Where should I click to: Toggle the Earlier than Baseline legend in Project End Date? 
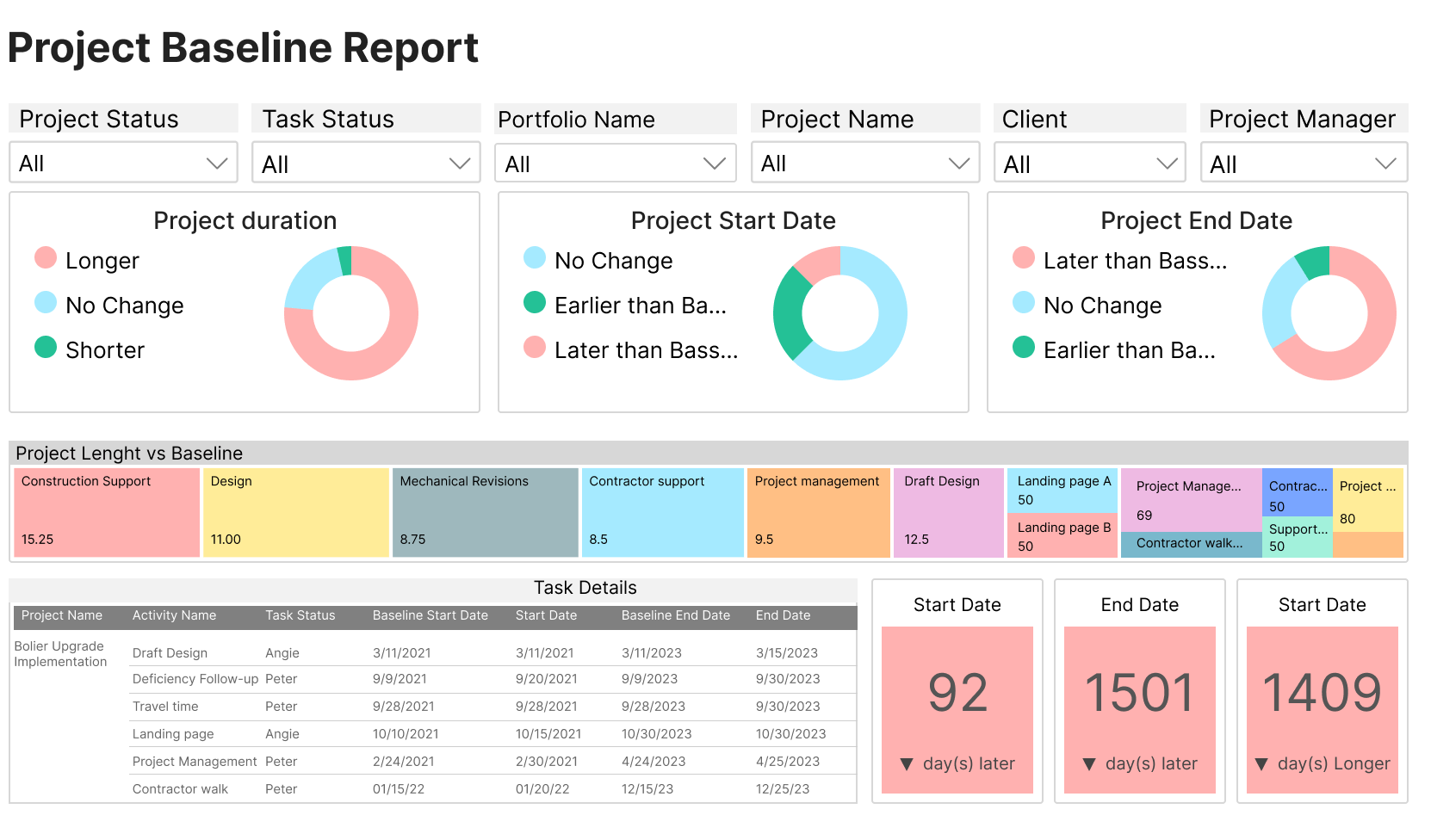(1022, 349)
